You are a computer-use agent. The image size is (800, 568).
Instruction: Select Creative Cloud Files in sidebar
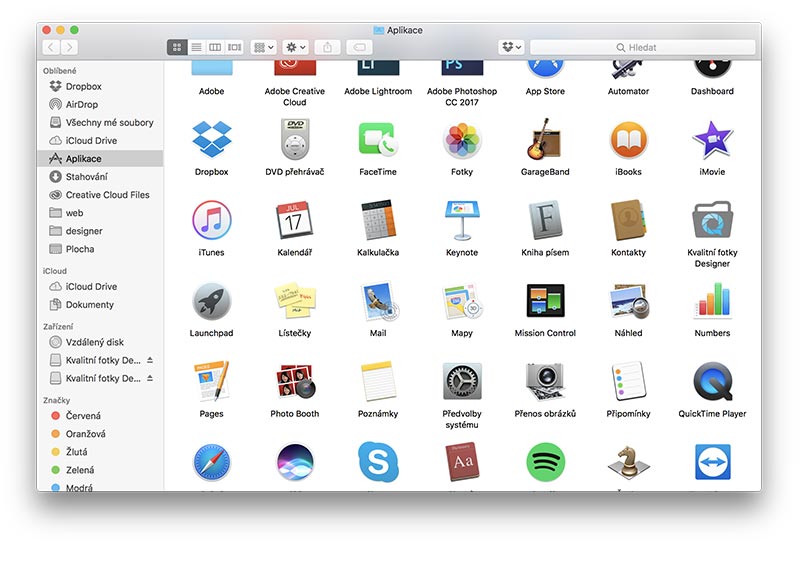coord(101,195)
